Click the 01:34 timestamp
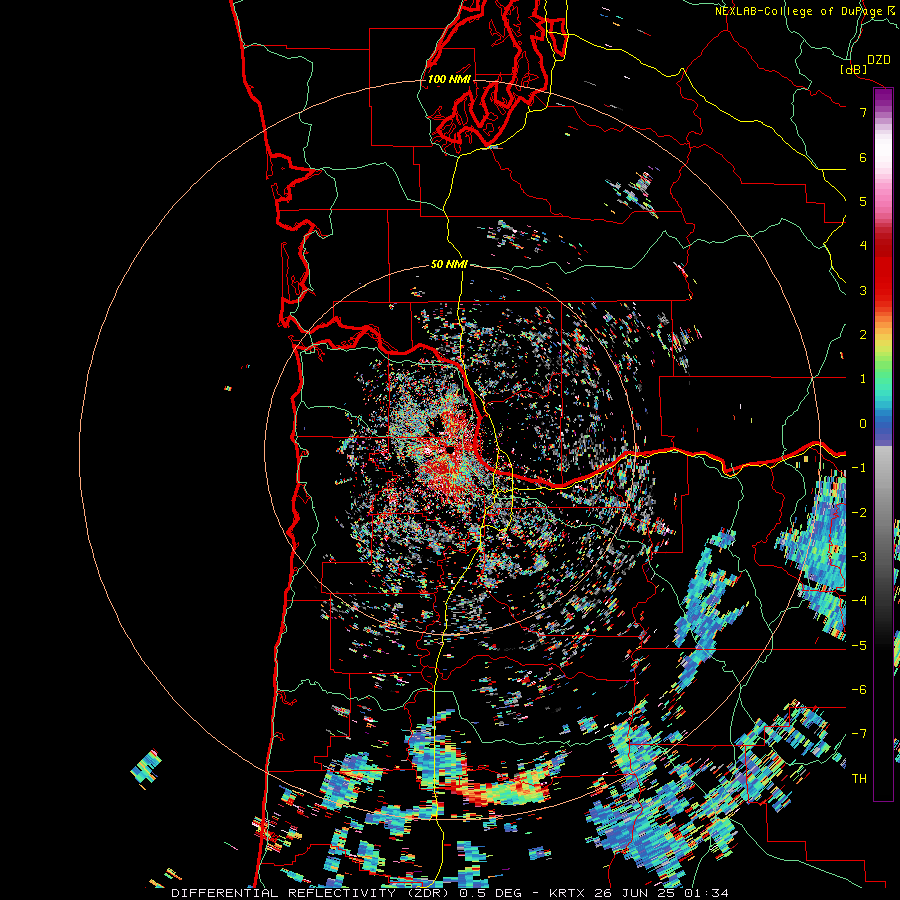Screen dimensions: 900x900 (705, 893)
